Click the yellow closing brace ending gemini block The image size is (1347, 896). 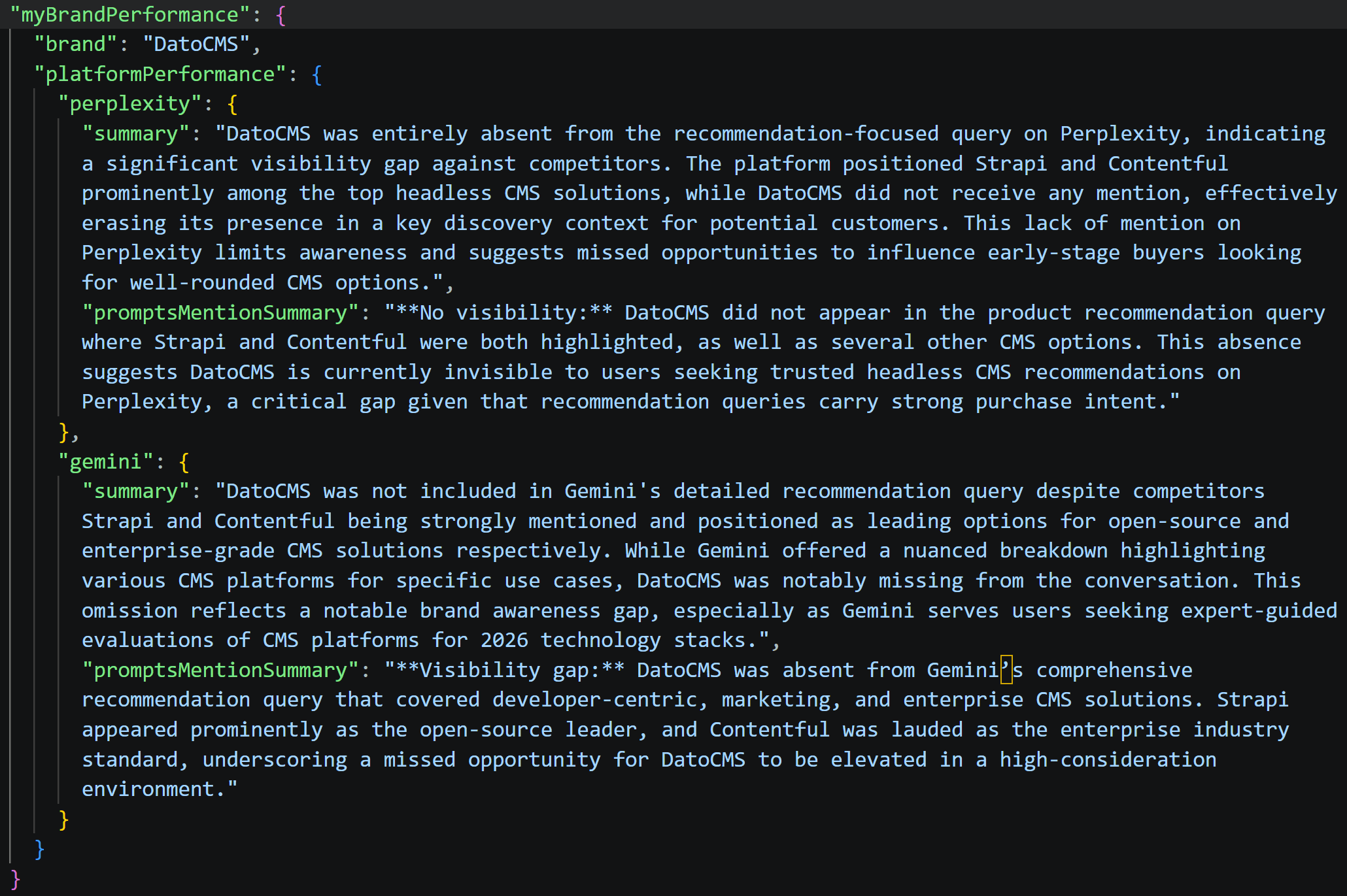tap(63, 819)
